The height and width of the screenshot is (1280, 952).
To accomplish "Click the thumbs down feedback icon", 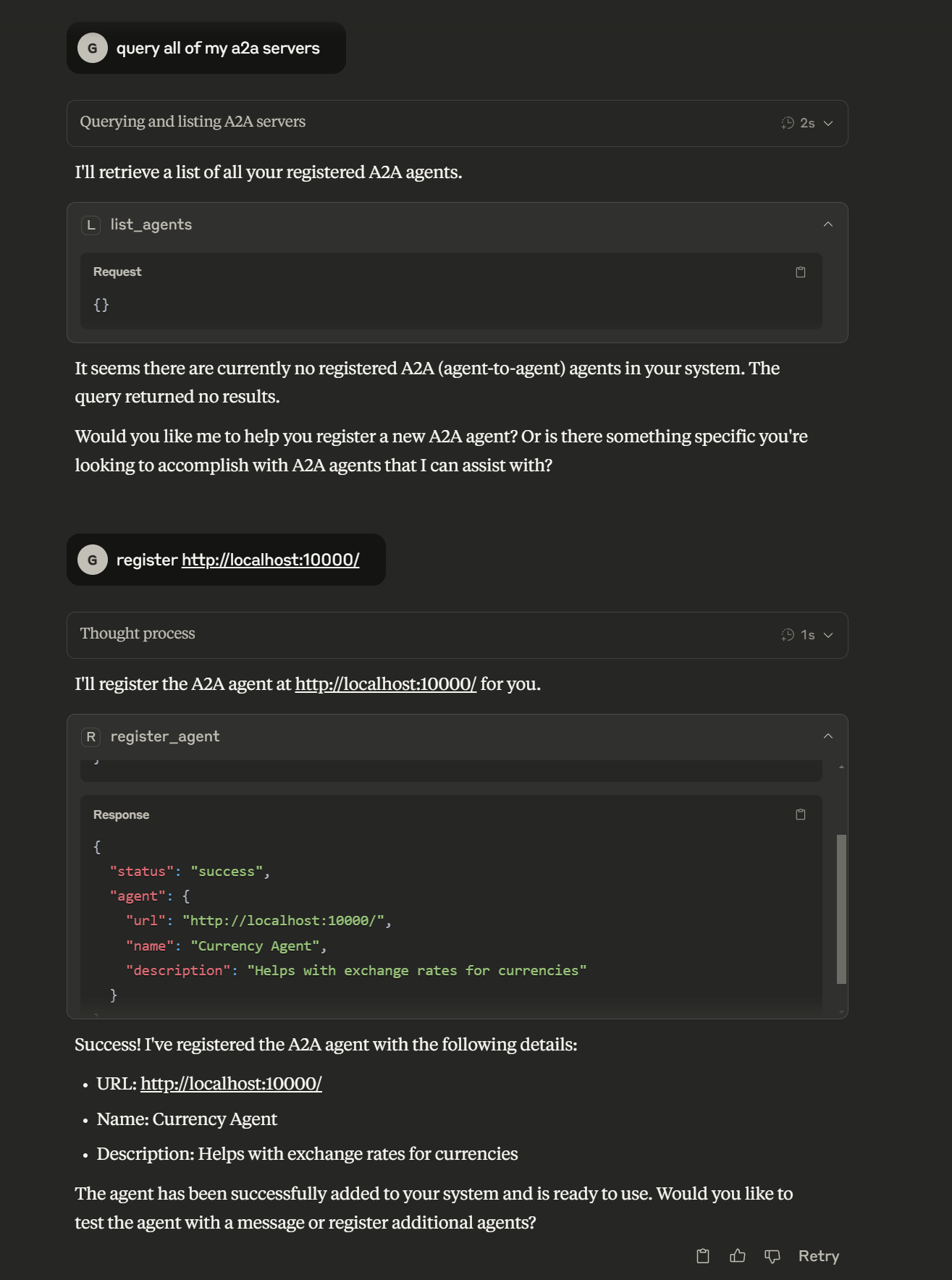I will (x=772, y=1256).
